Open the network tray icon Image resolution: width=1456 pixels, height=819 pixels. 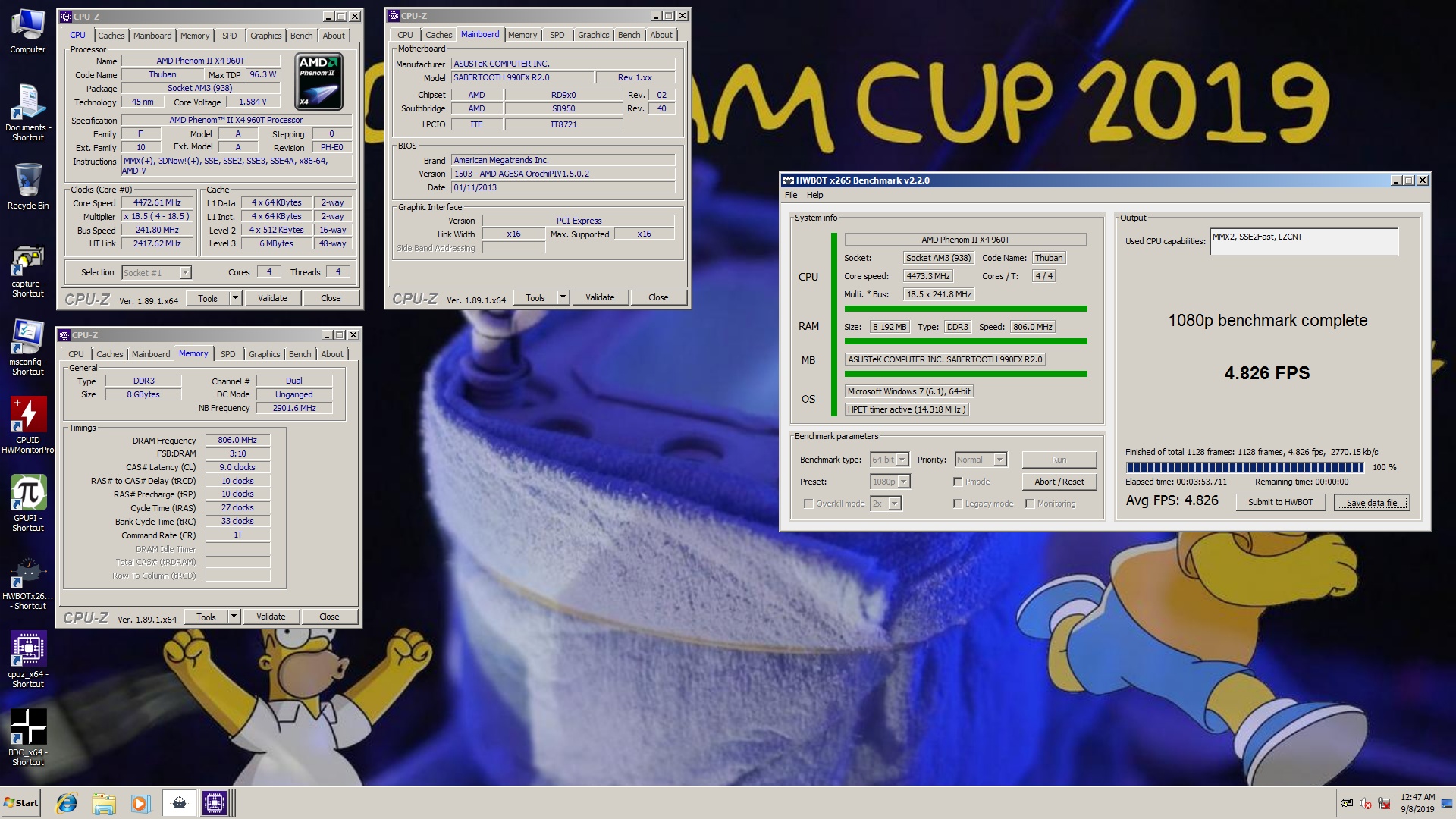tap(1384, 803)
